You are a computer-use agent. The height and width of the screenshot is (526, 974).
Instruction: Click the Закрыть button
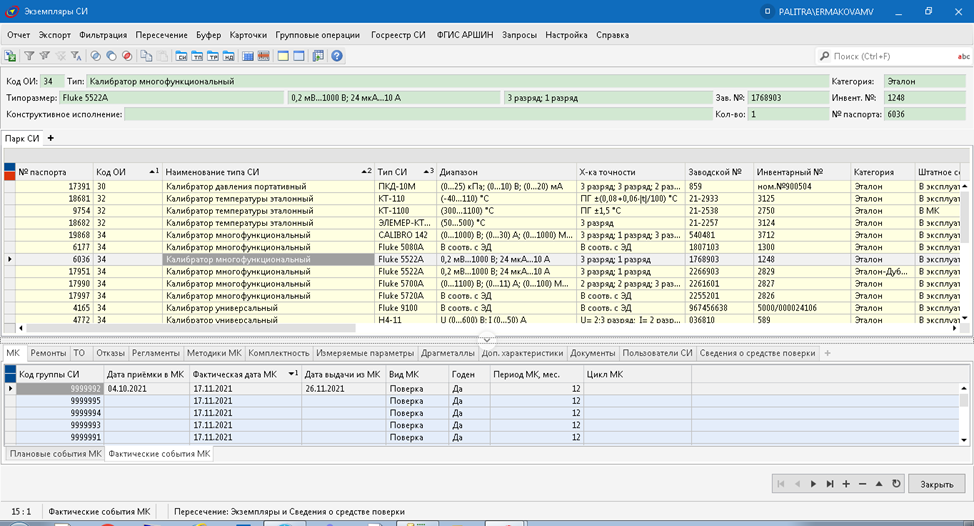point(937,484)
